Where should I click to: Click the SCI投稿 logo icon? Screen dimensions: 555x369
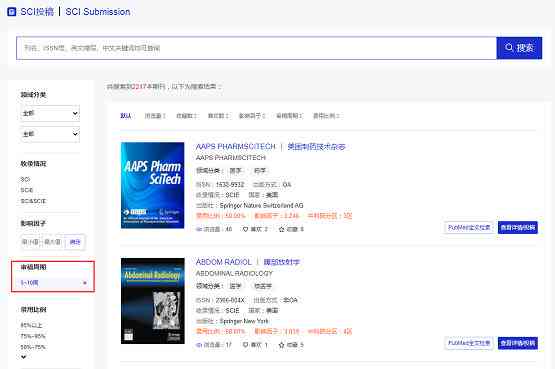click(x=12, y=12)
